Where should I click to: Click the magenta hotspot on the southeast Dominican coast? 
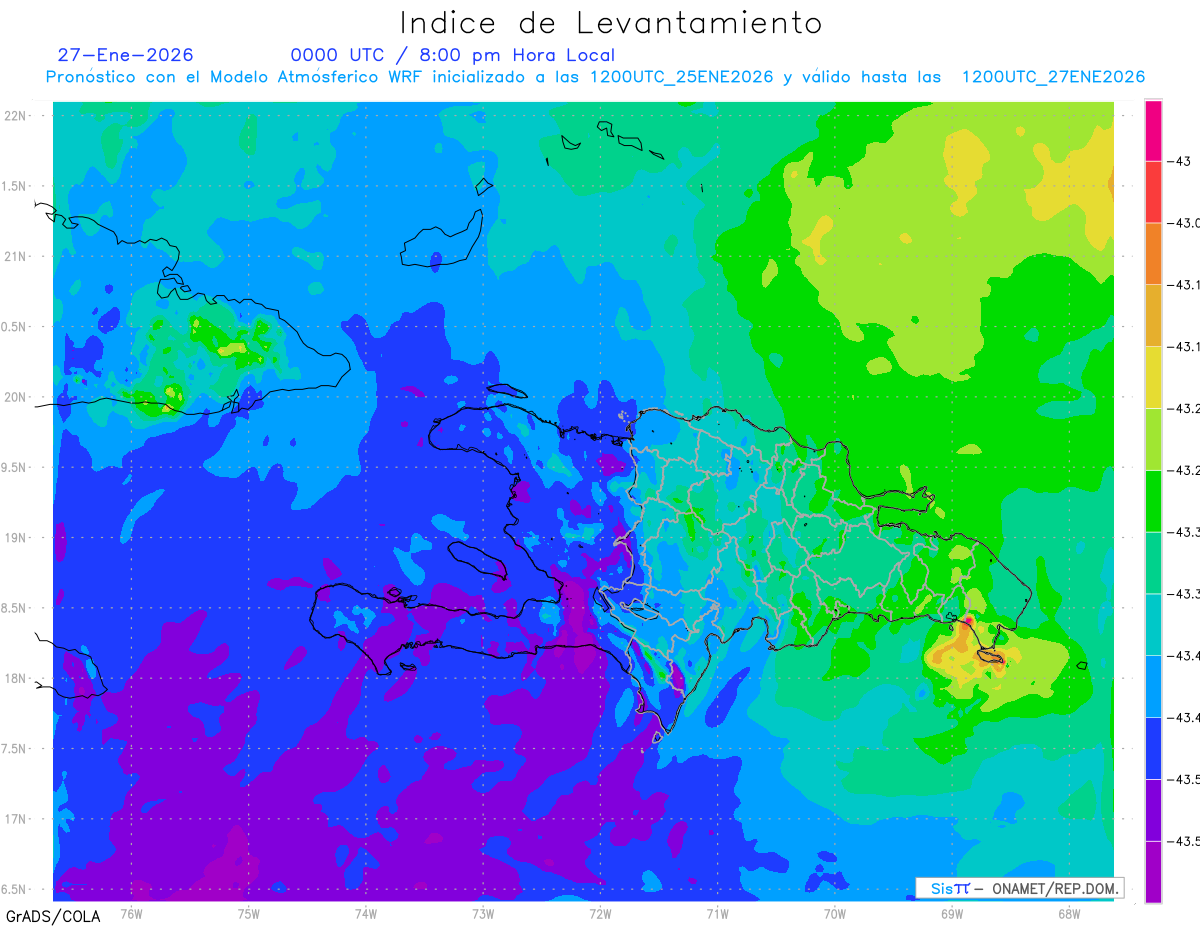(968, 621)
